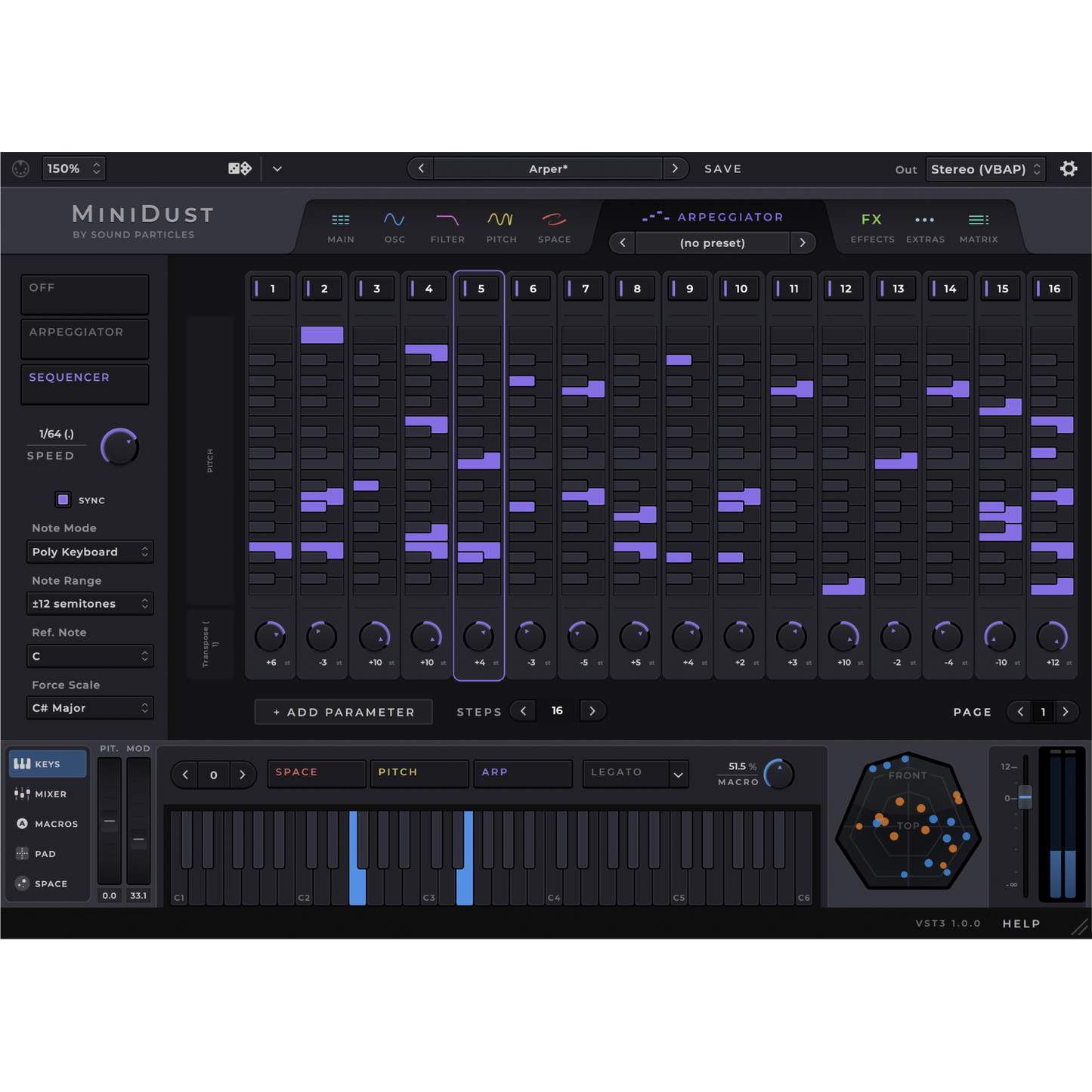1092x1092 pixels.
Task: Toggle the SYNC checkbox
Action: pos(63,500)
